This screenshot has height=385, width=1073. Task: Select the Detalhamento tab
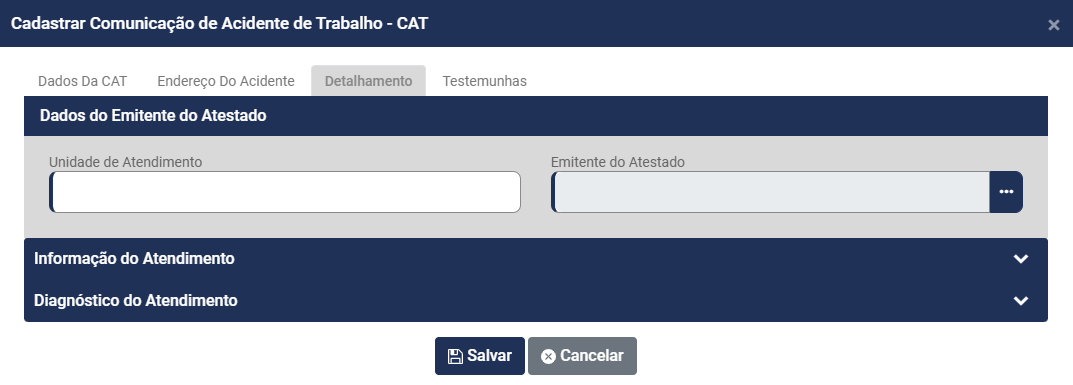coord(368,81)
